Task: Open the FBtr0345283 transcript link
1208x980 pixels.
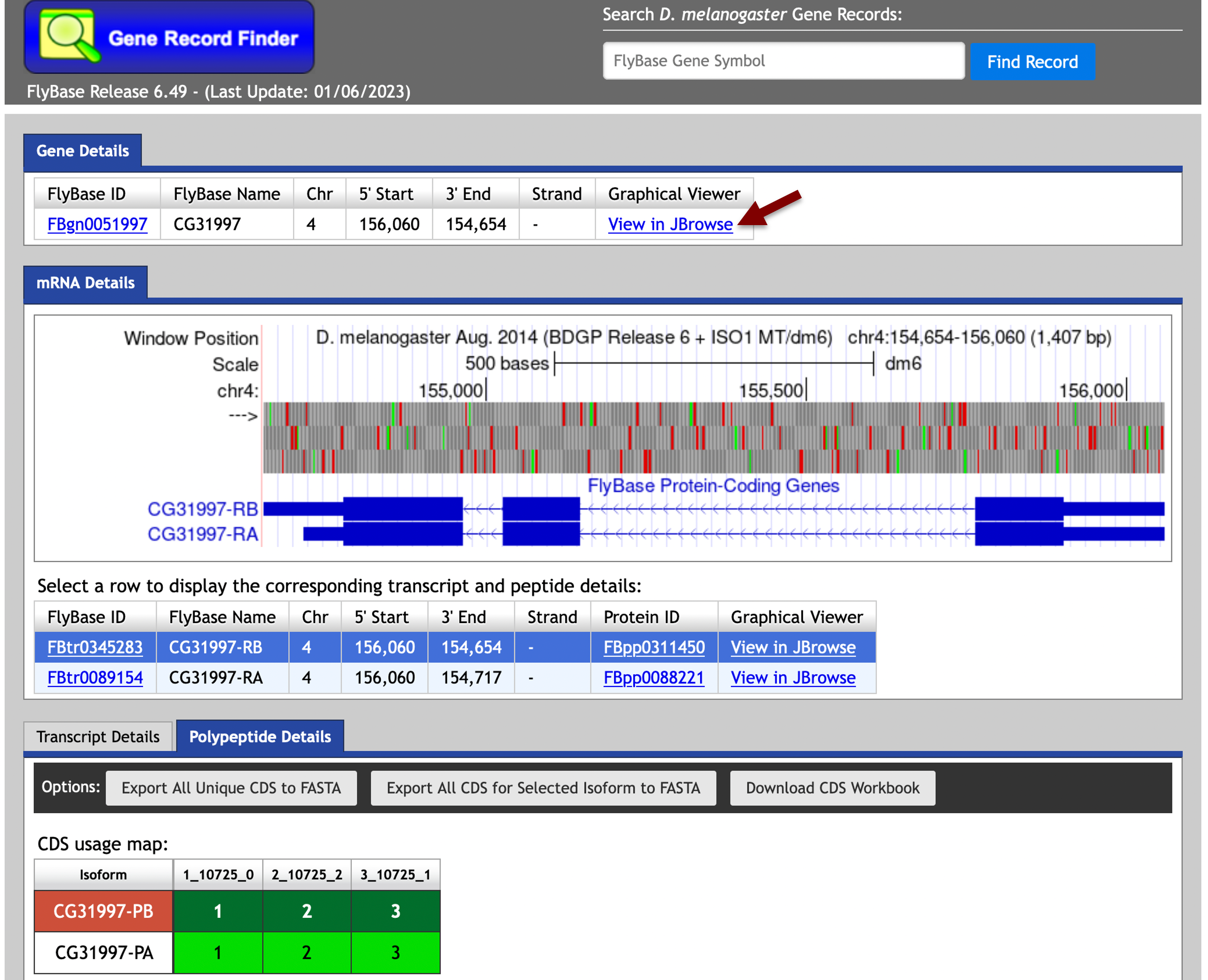Action: 95,647
